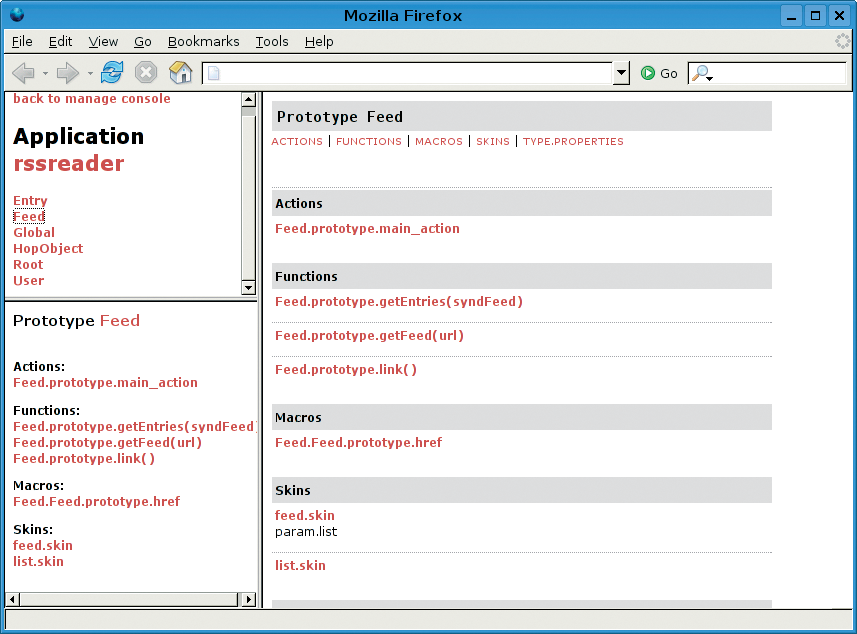Open the Help menu

point(319,42)
